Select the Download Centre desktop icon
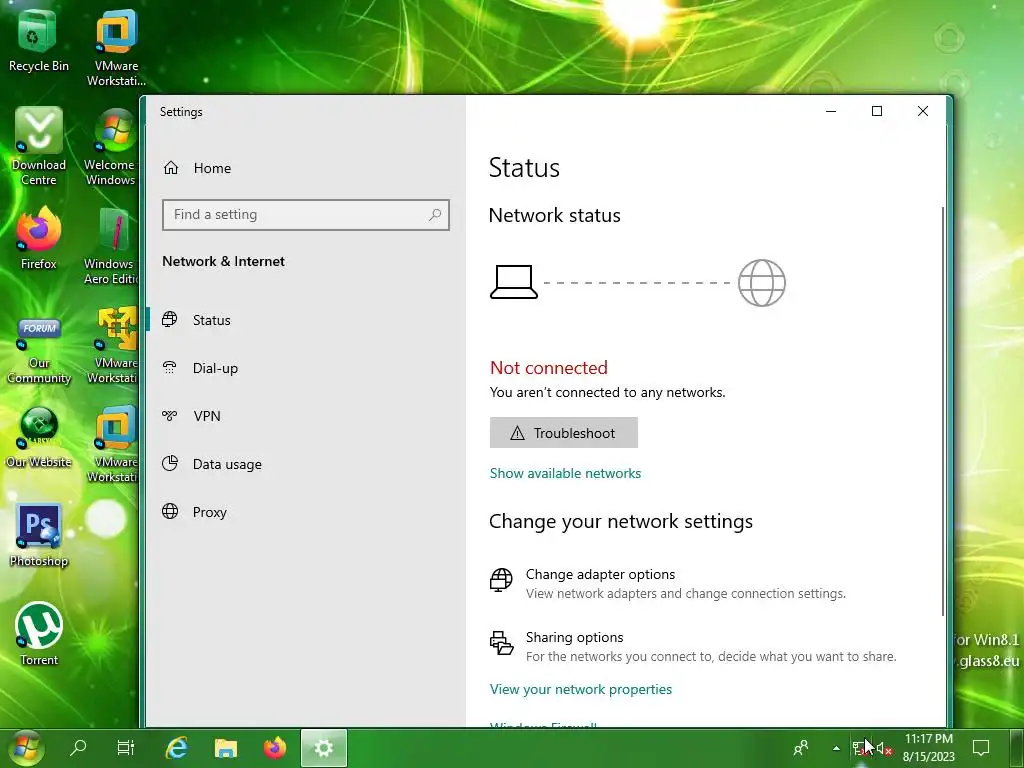1024x768 pixels. pos(39,146)
